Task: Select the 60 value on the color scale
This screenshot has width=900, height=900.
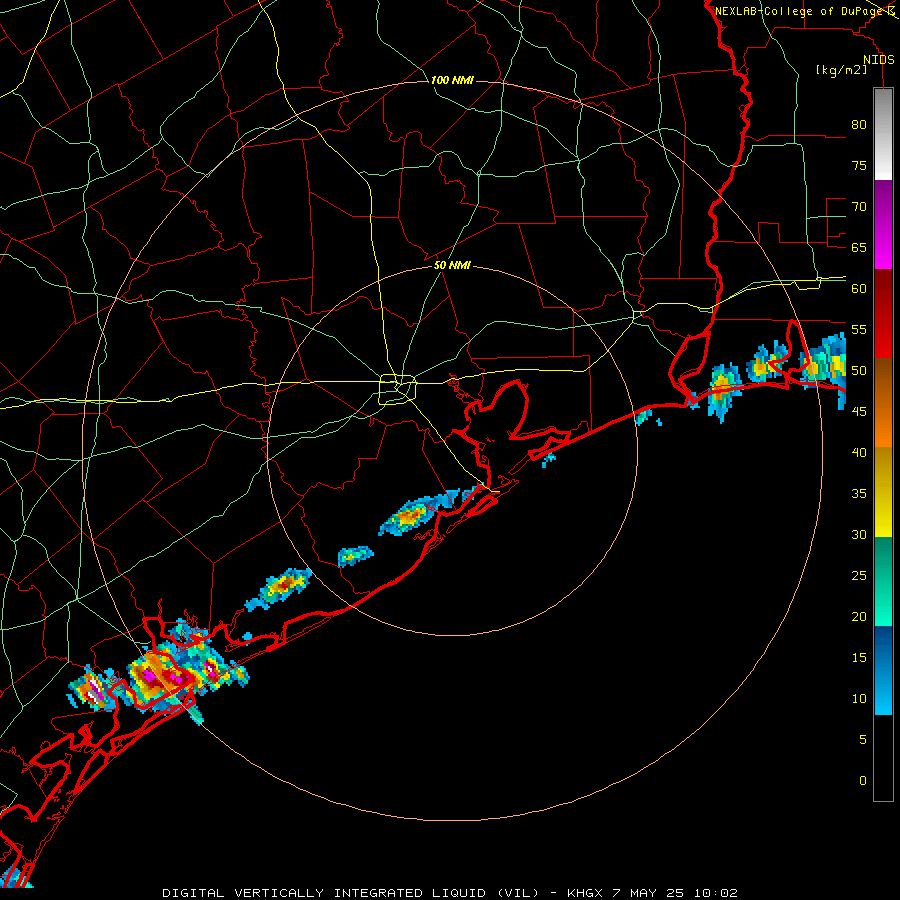Action: click(859, 289)
